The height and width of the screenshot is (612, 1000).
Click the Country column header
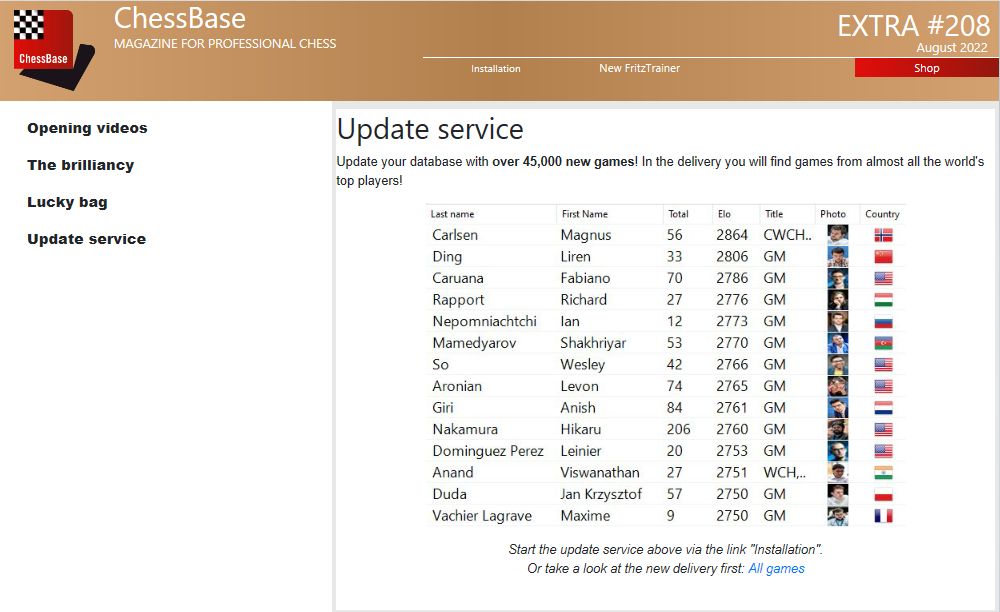[882, 214]
